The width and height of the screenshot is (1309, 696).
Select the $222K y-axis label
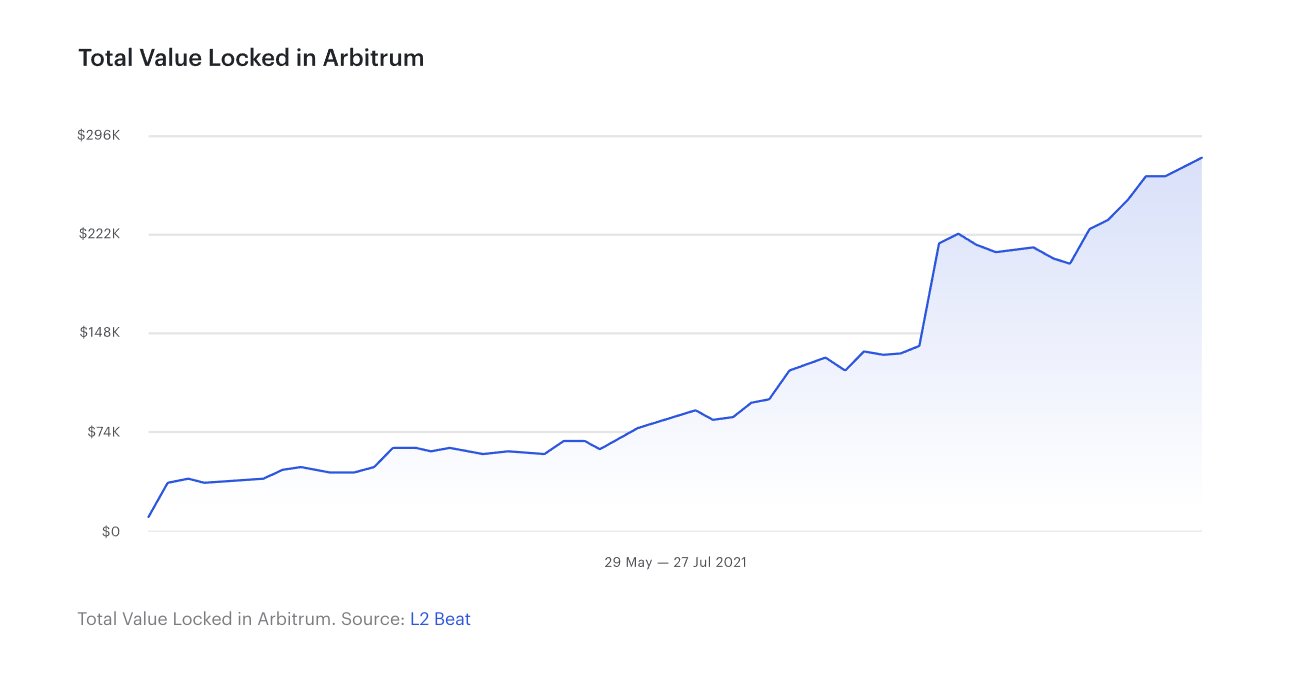coord(98,234)
